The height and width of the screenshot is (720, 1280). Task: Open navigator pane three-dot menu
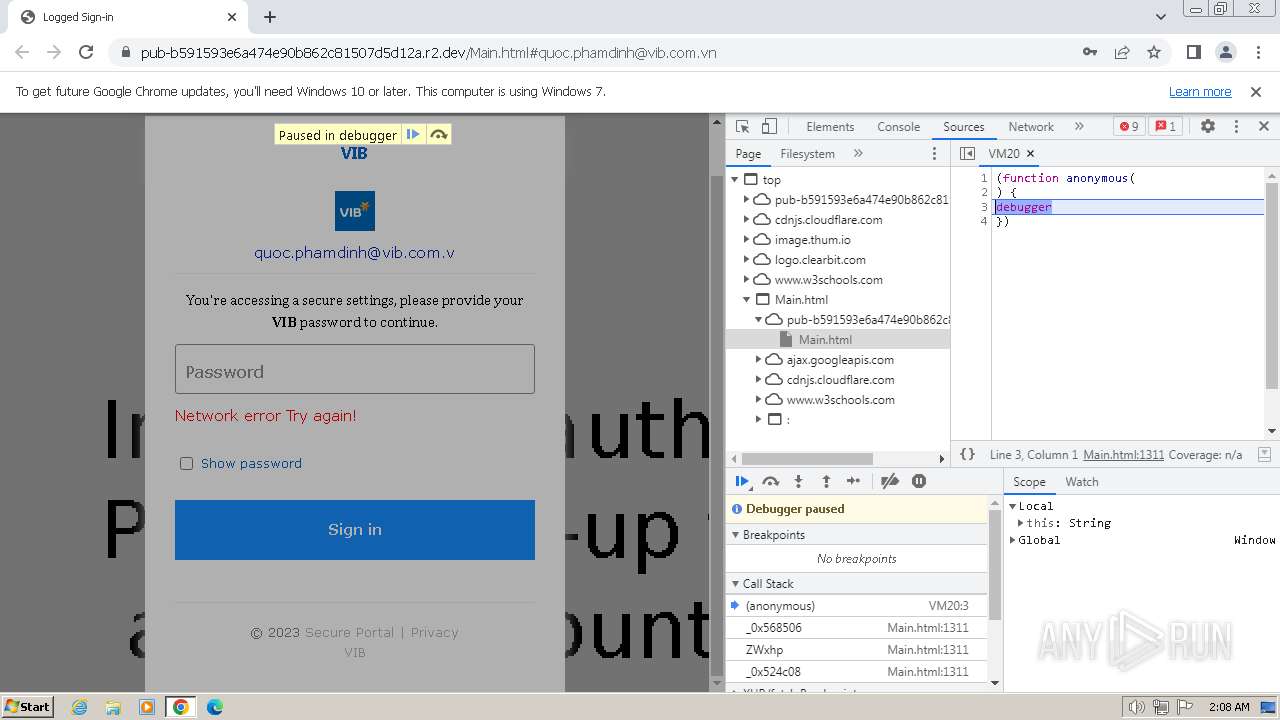(935, 153)
